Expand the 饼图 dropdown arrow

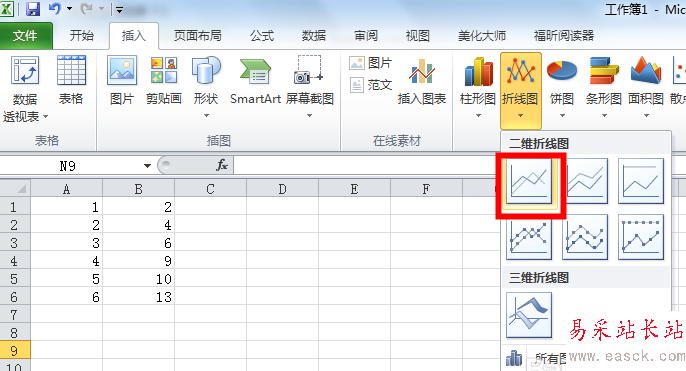point(562,116)
